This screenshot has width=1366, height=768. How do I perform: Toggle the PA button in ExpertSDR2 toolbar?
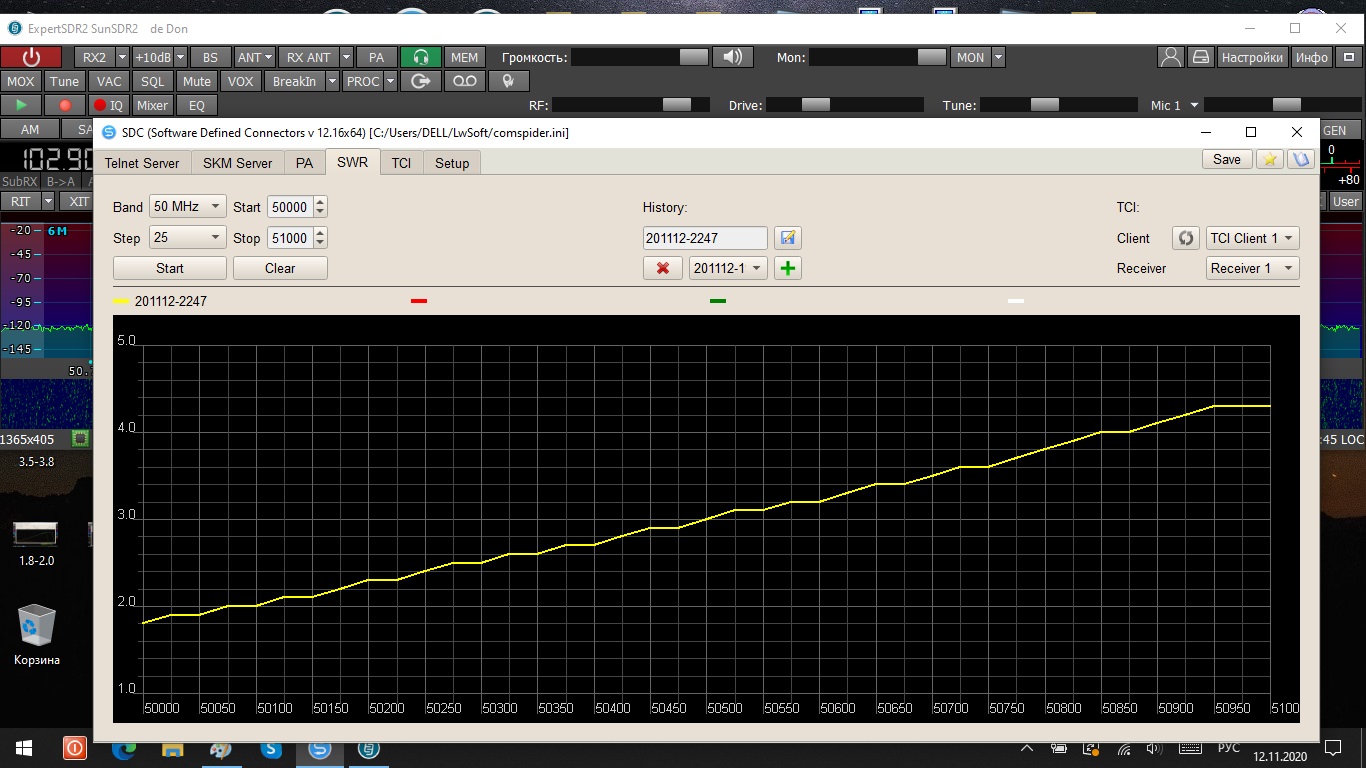(x=377, y=57)
